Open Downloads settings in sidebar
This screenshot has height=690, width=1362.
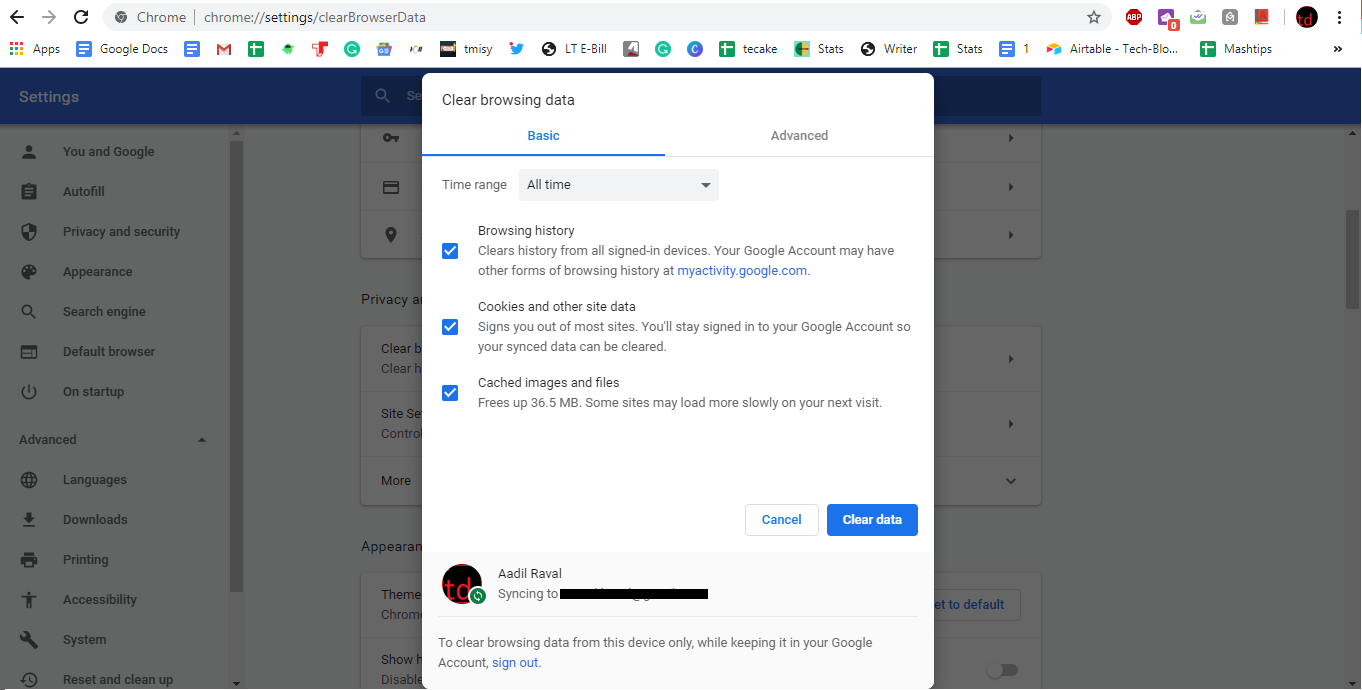coord(95,519)
